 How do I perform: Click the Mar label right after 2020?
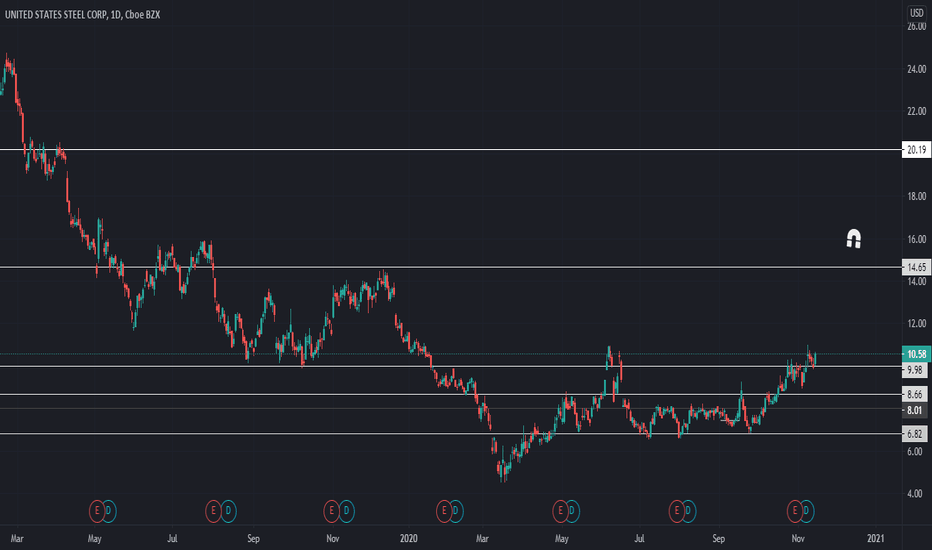482,539
